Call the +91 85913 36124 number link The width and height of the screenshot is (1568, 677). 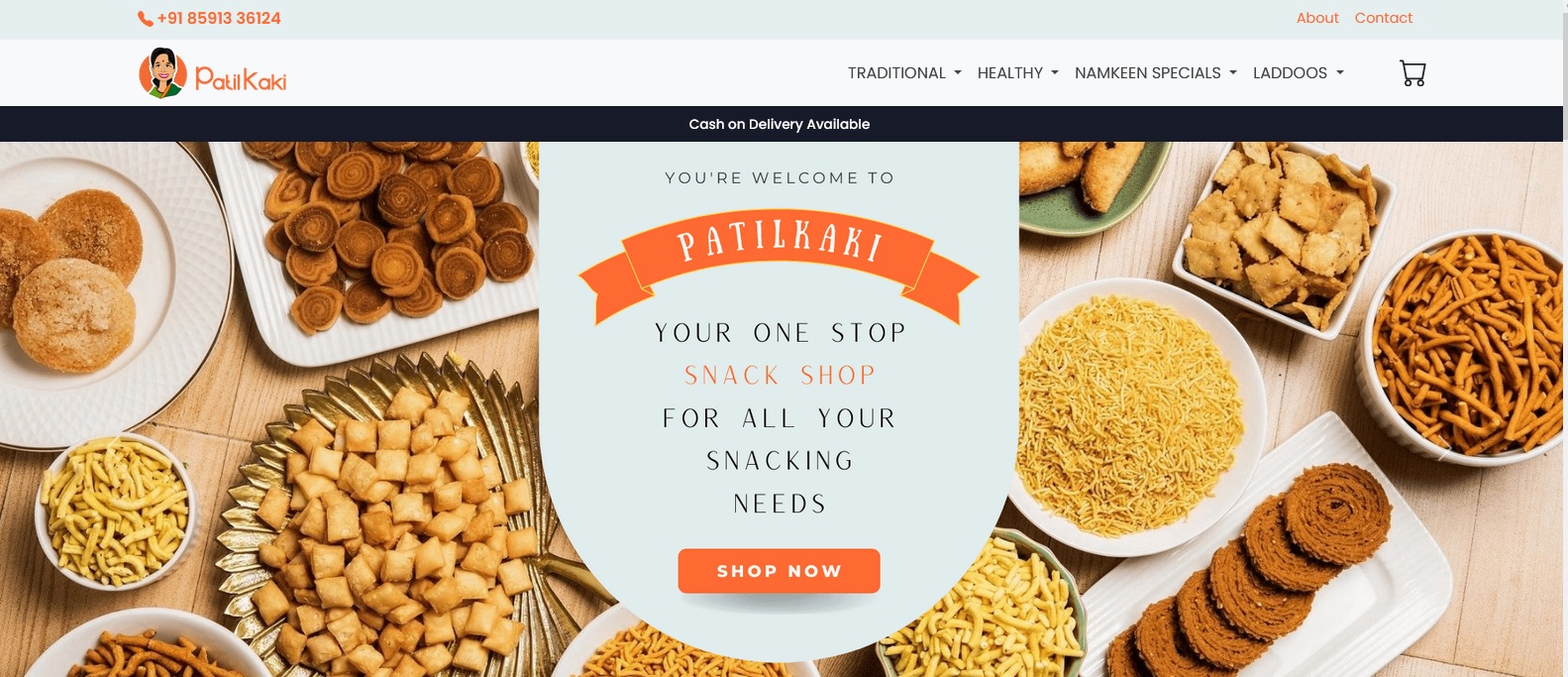(219, 19)
